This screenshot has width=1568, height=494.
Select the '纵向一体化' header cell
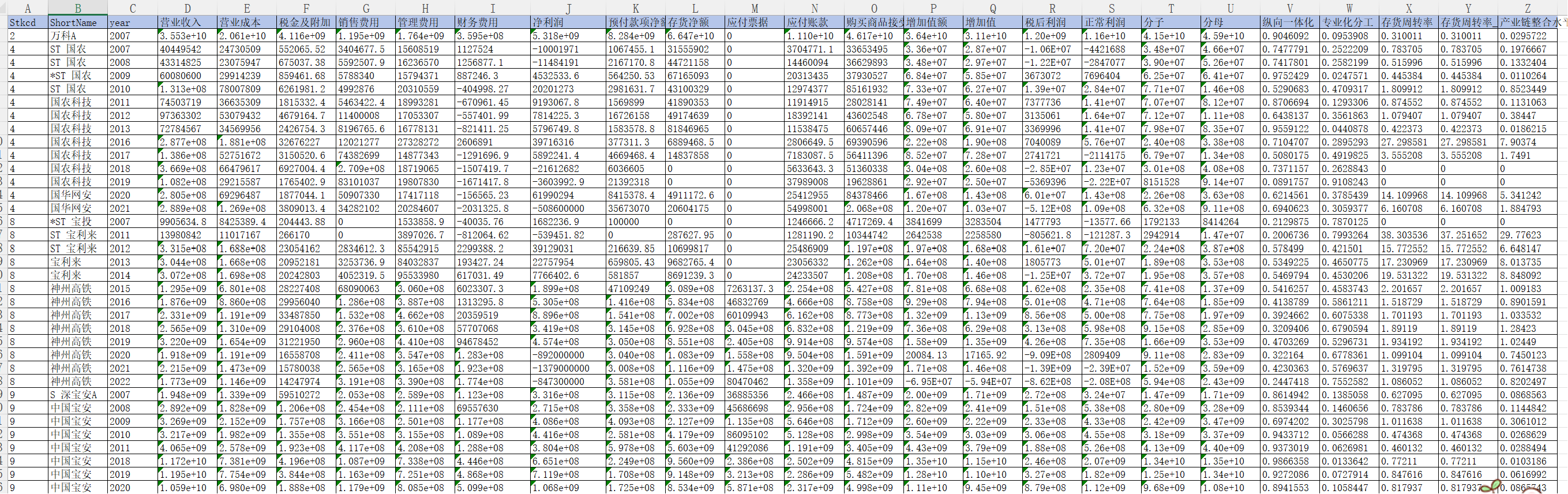(x=1290, y=23)
